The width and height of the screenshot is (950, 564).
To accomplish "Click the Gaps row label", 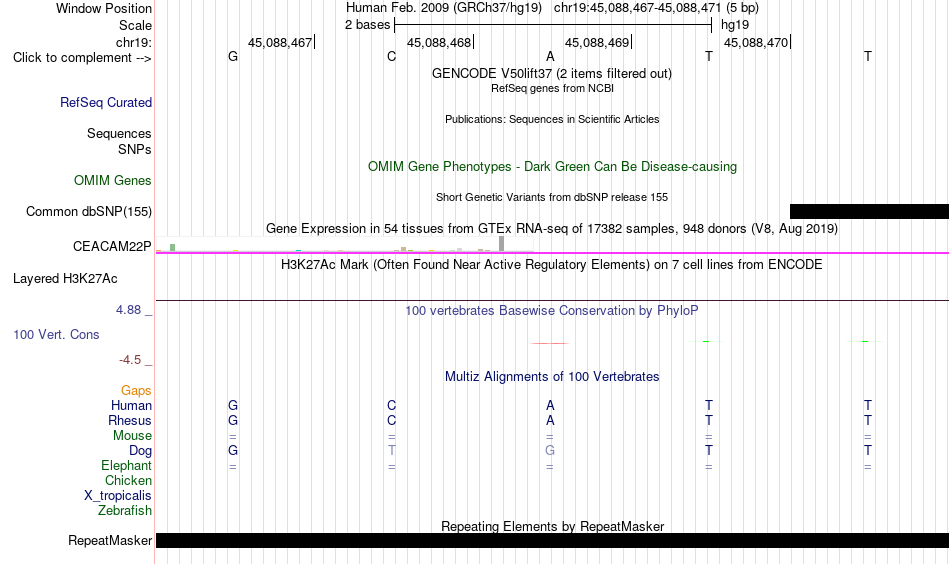I will point(136,391).
